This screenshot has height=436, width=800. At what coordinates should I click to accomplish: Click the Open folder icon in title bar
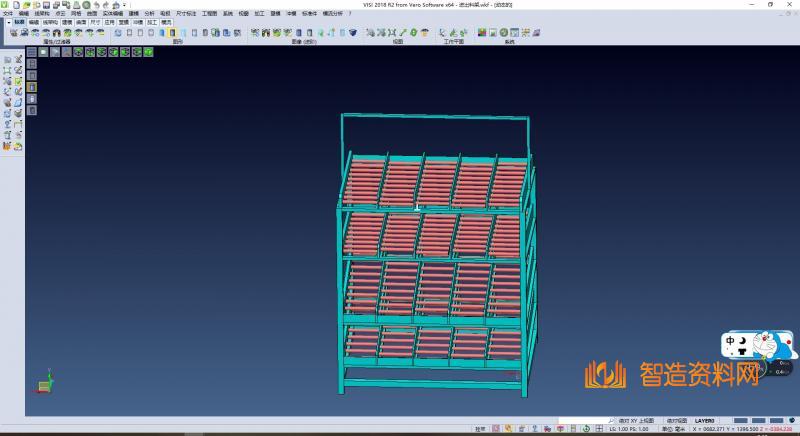(x=26, y=4)
